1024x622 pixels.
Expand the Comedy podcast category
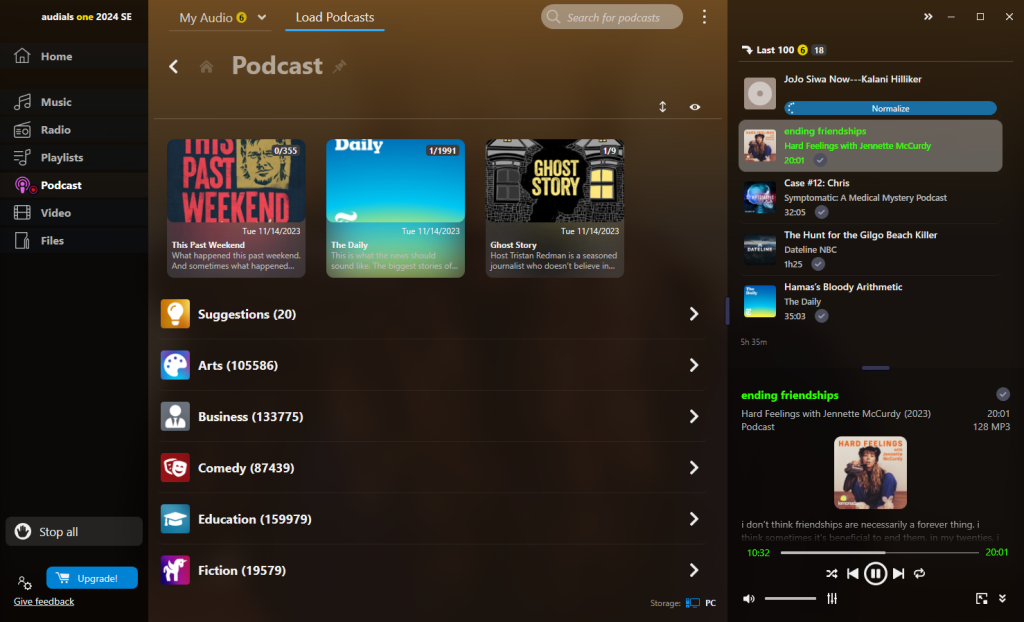pos(694,468)
